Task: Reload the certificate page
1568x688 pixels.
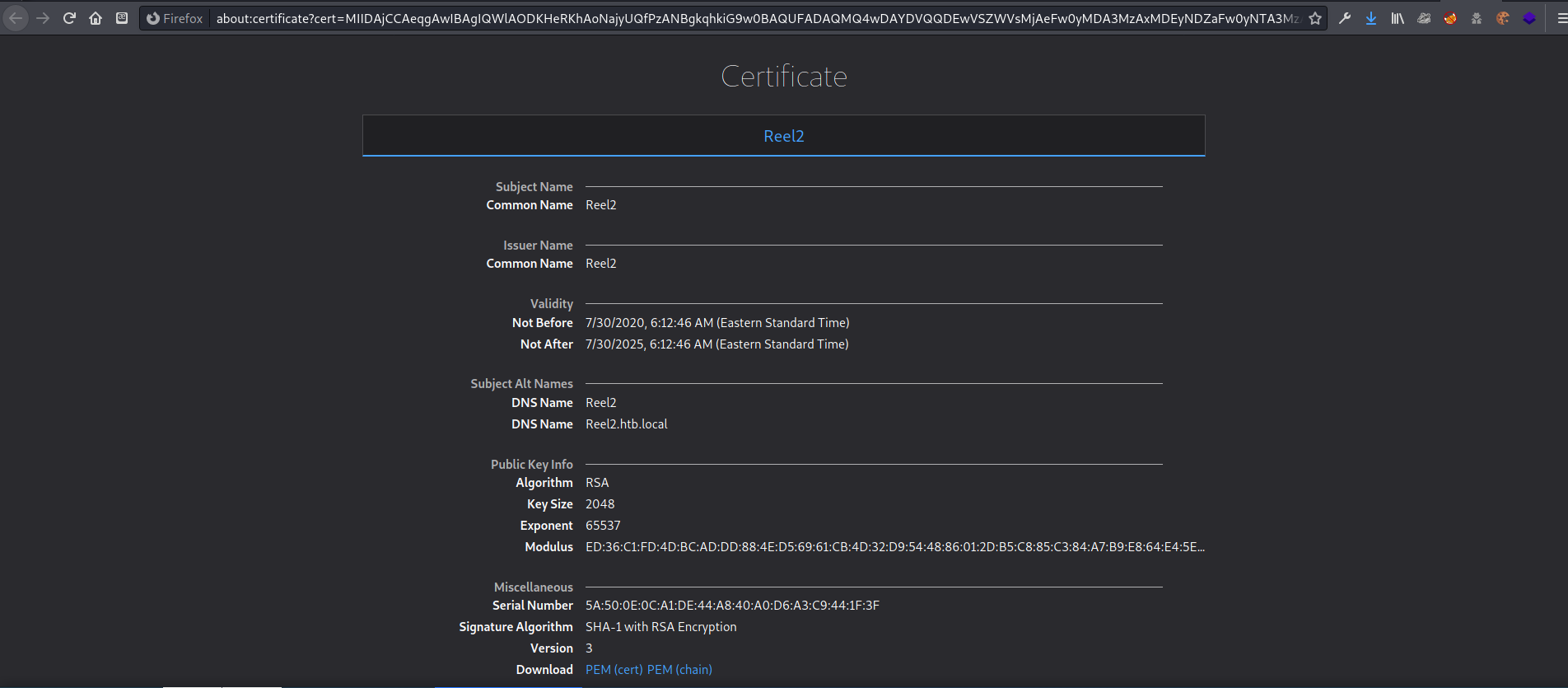Action: (69, 18)
